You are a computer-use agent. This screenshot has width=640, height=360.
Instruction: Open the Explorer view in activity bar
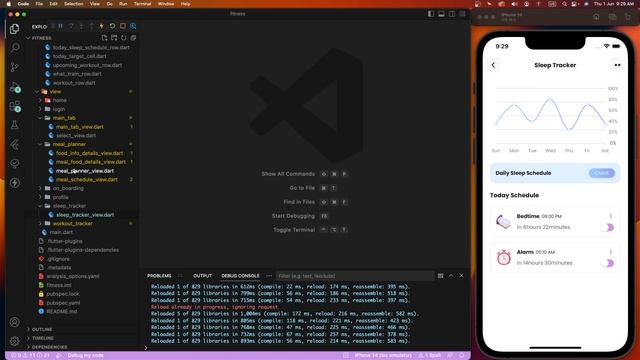(15, 29)
